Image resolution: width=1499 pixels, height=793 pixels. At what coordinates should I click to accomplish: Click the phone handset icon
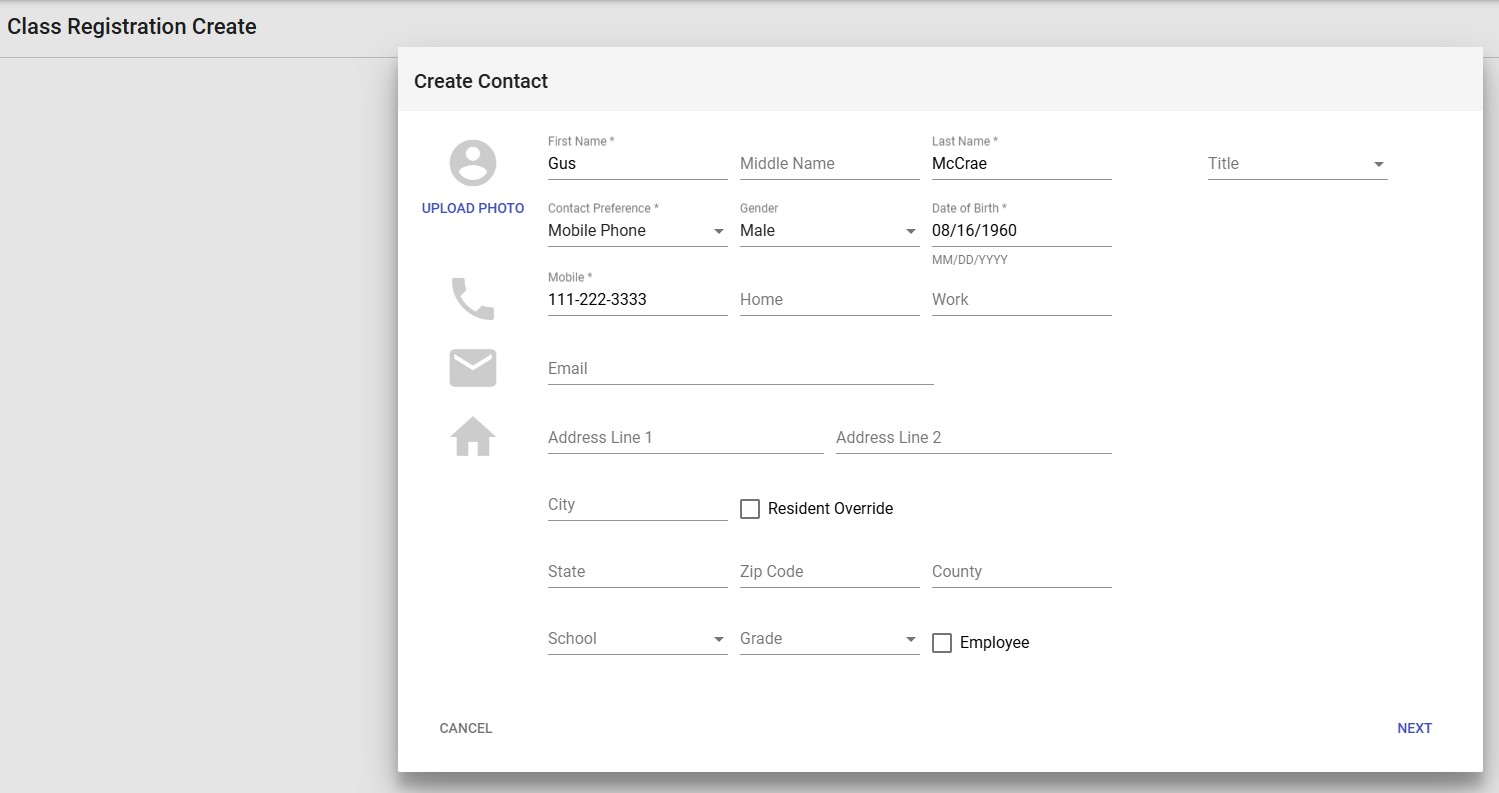[x=473, y=299]
